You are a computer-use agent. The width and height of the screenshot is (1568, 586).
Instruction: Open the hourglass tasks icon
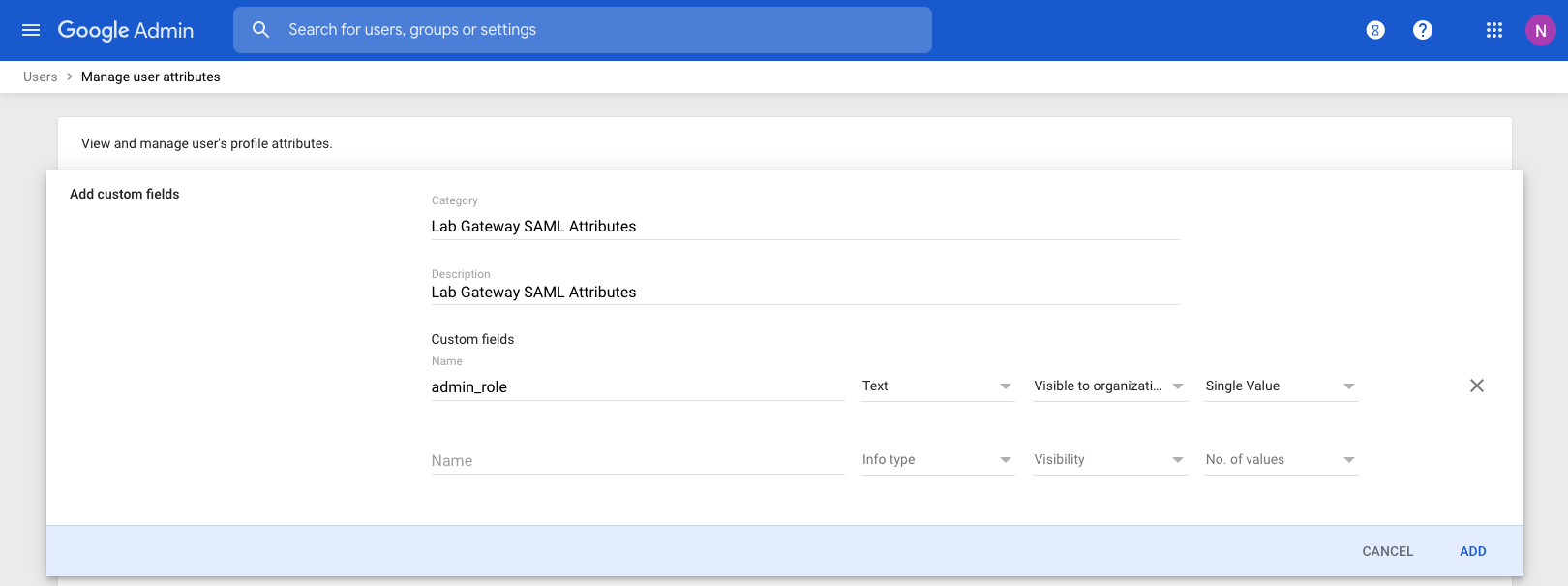1374,30
